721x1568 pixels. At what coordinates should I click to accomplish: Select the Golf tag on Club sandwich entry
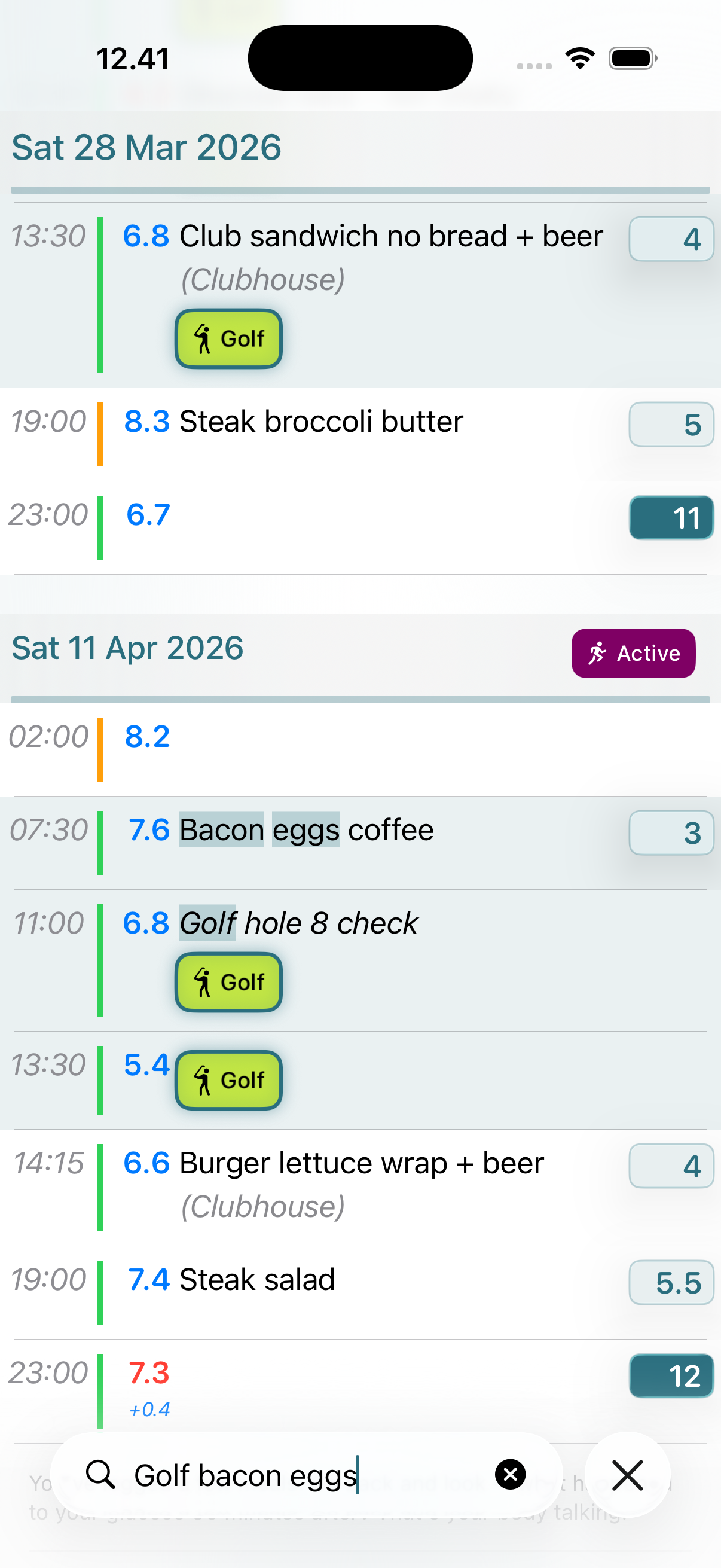228,339
